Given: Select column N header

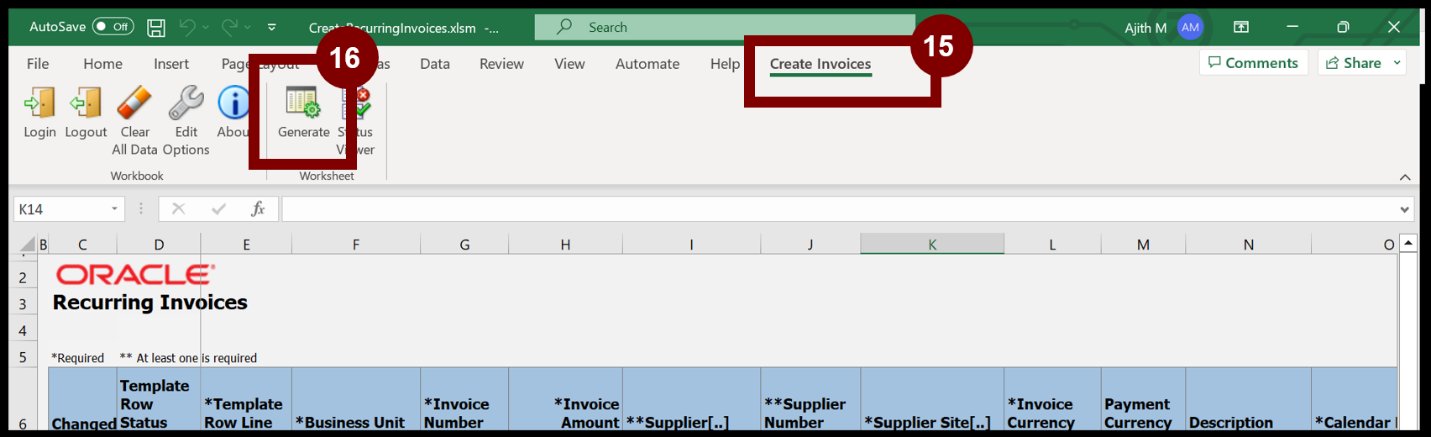Looking at the screenshot, I should (1249, 244).
